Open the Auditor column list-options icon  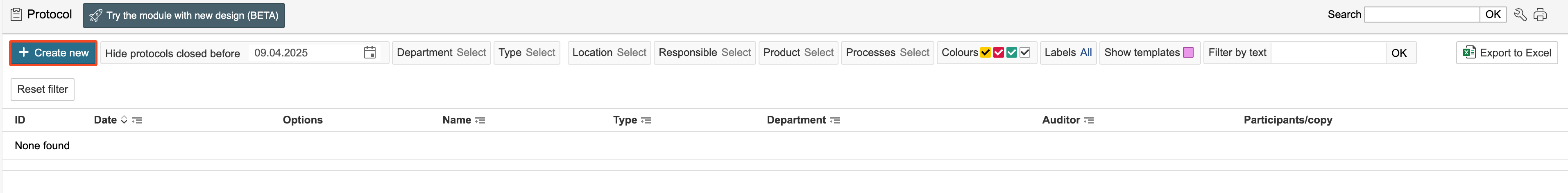click(x=1088, y=120)
